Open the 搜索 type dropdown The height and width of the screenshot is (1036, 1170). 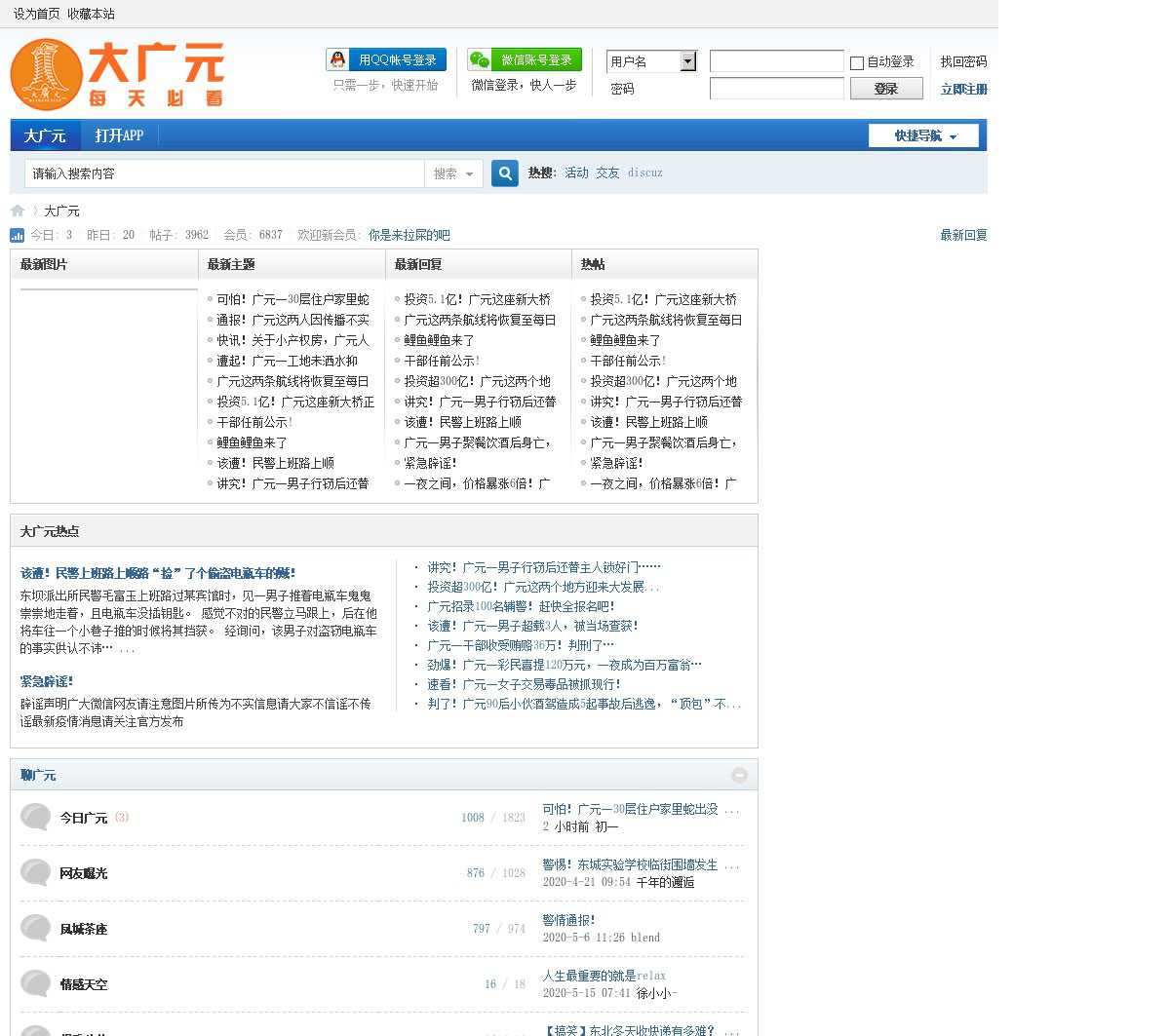(453, 173)
